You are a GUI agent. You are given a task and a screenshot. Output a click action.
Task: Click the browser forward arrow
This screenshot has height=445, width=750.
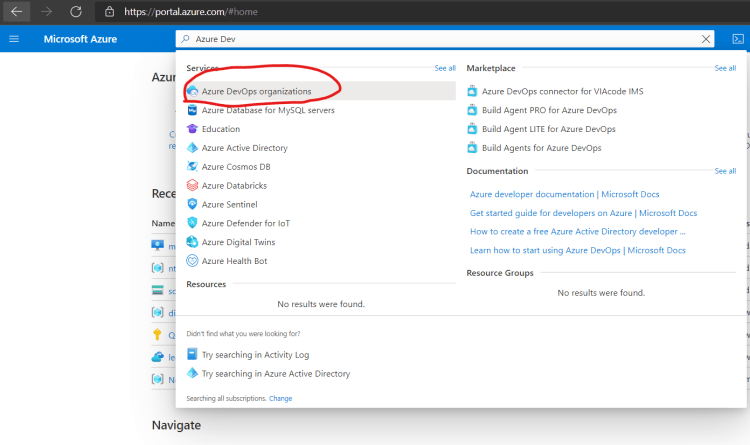[46, 11]
